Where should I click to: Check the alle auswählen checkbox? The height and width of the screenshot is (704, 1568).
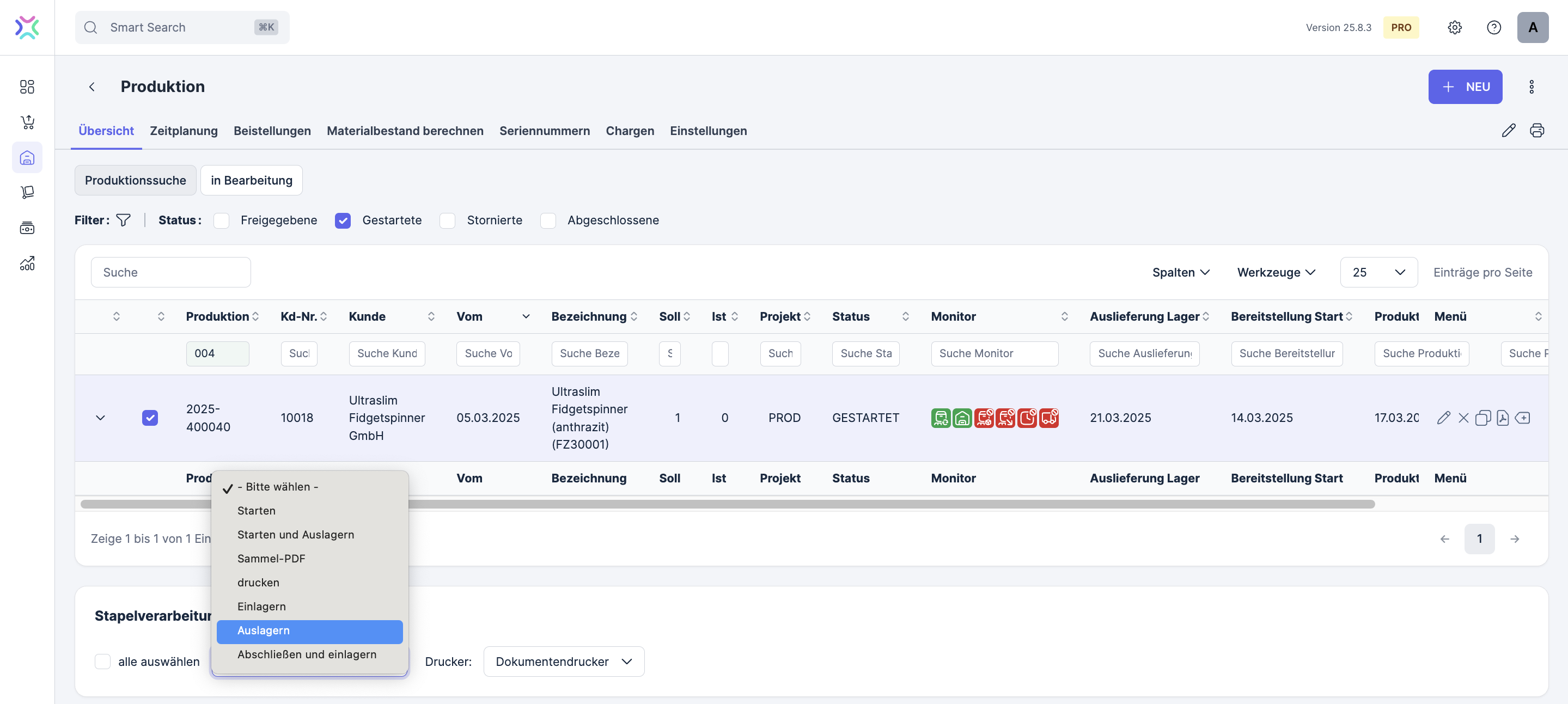103,662
